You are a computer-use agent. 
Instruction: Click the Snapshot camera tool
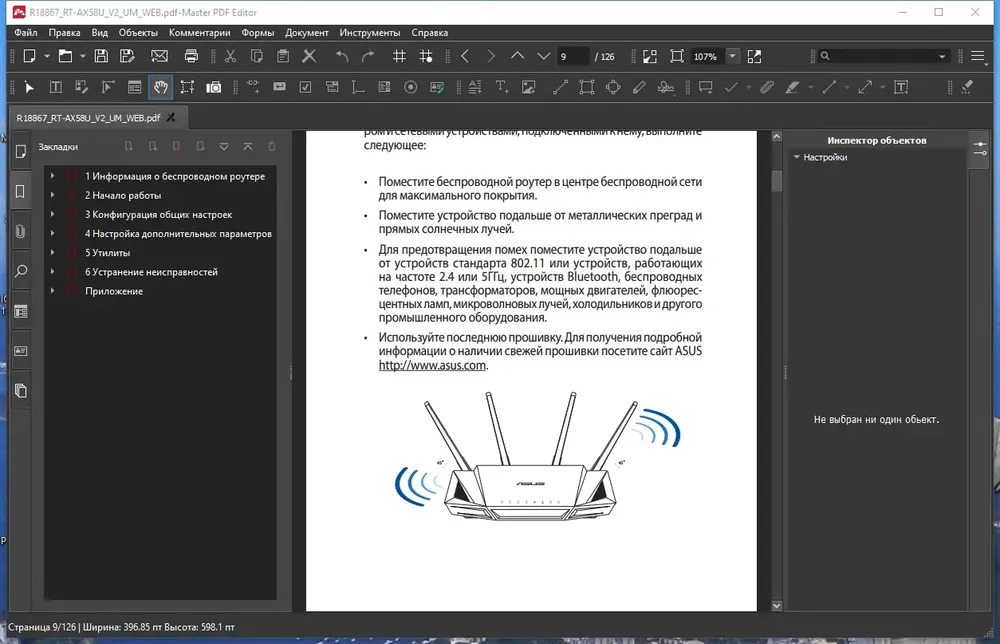[x=214, y=87]
